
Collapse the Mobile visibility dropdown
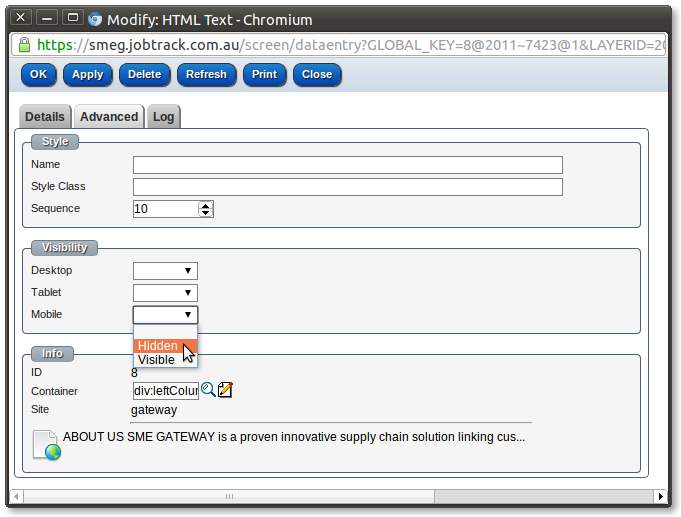coord(165,315)
